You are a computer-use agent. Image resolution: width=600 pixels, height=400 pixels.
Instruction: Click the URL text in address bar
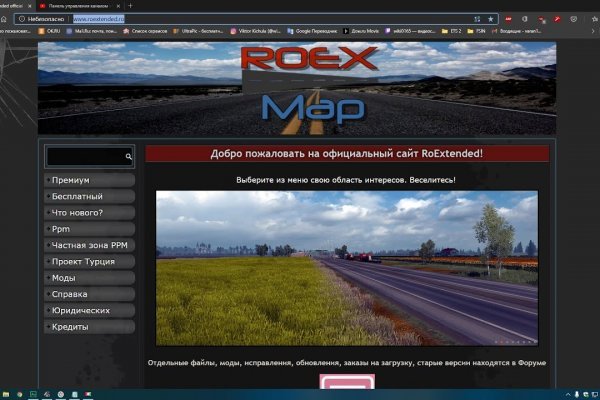coord(99,18)
